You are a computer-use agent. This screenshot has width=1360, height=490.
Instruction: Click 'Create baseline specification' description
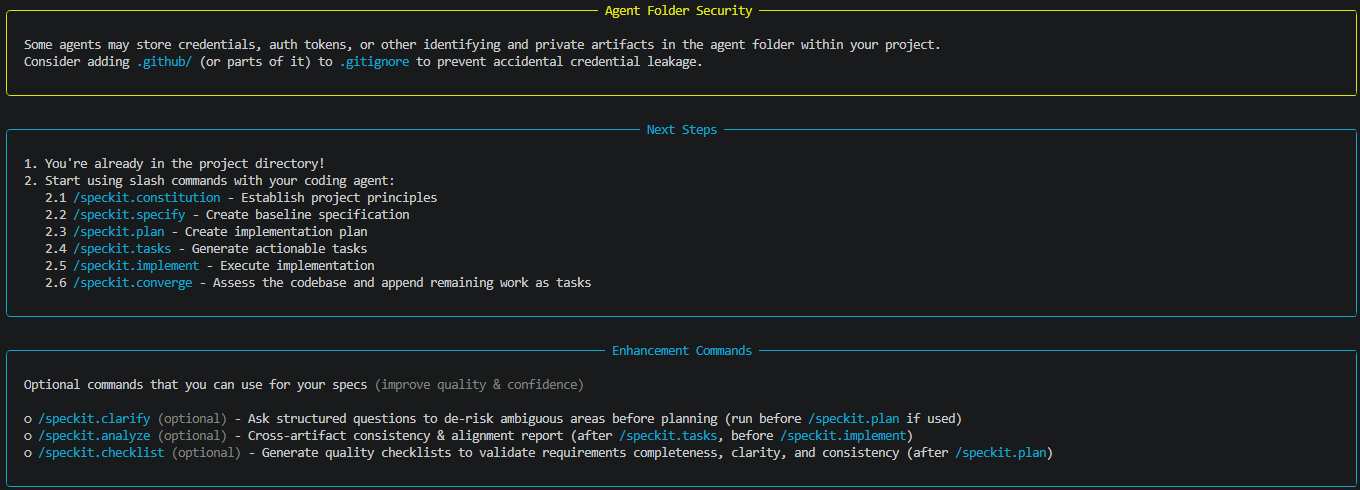[307, 215]
